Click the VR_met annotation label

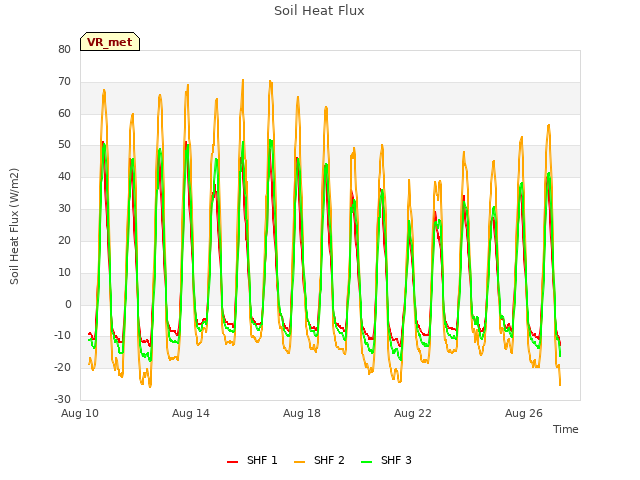pyautogui.click(x=110, y=42)
